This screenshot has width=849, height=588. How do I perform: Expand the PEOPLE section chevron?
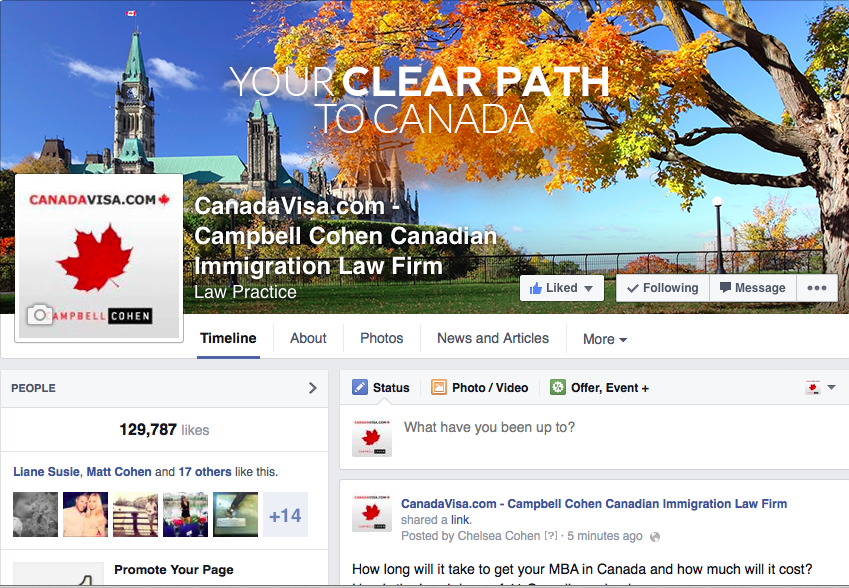[312, 388]
